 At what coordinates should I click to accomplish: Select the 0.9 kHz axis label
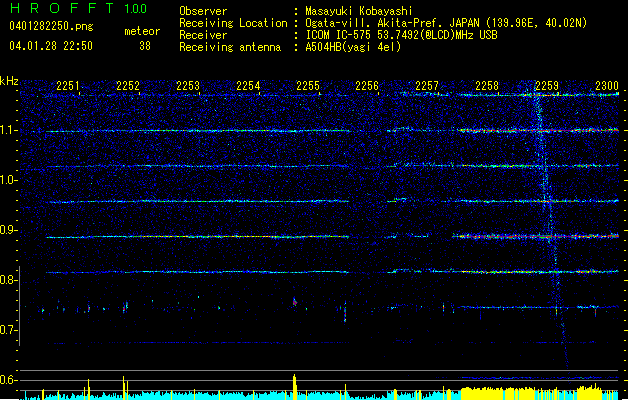tap(9, 230)
